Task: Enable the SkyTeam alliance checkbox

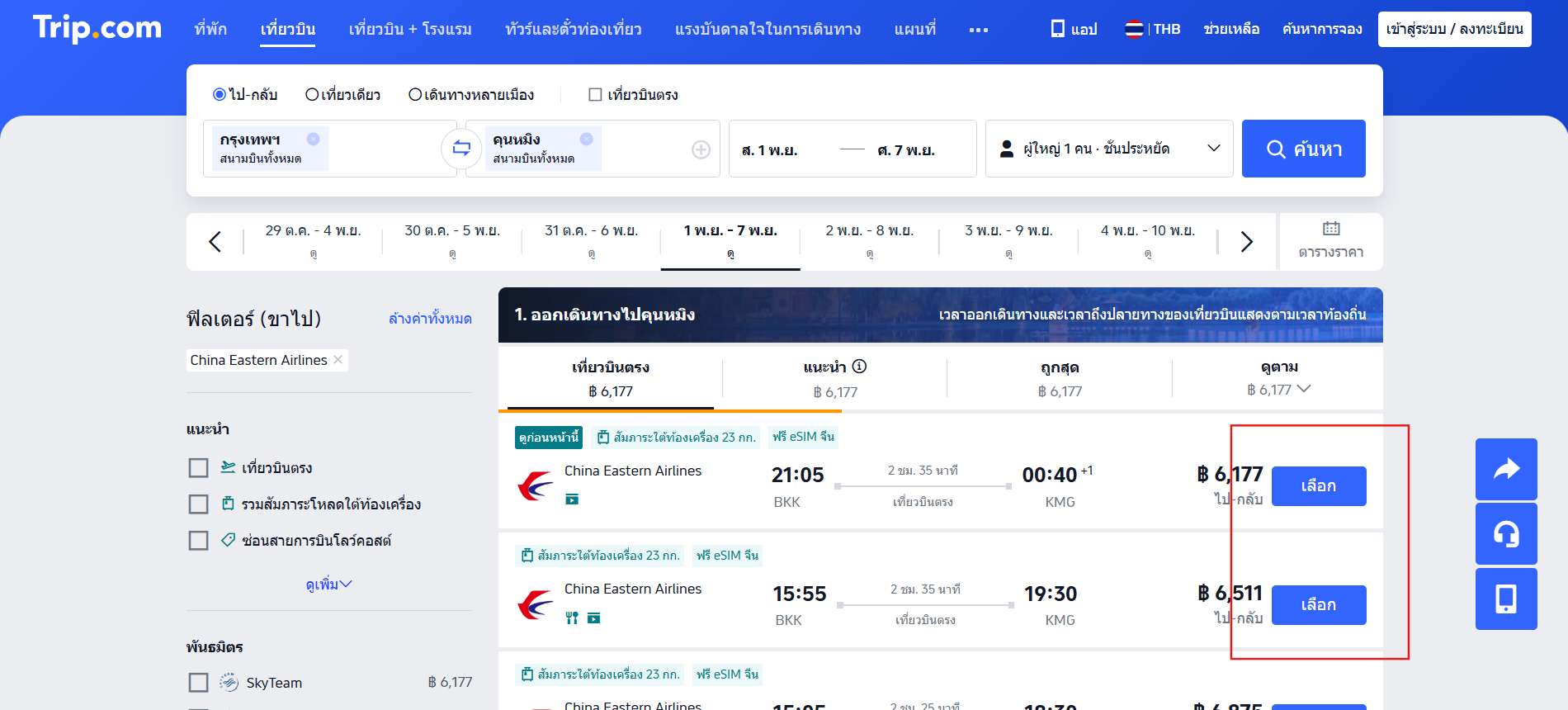Action: point(198,683)
